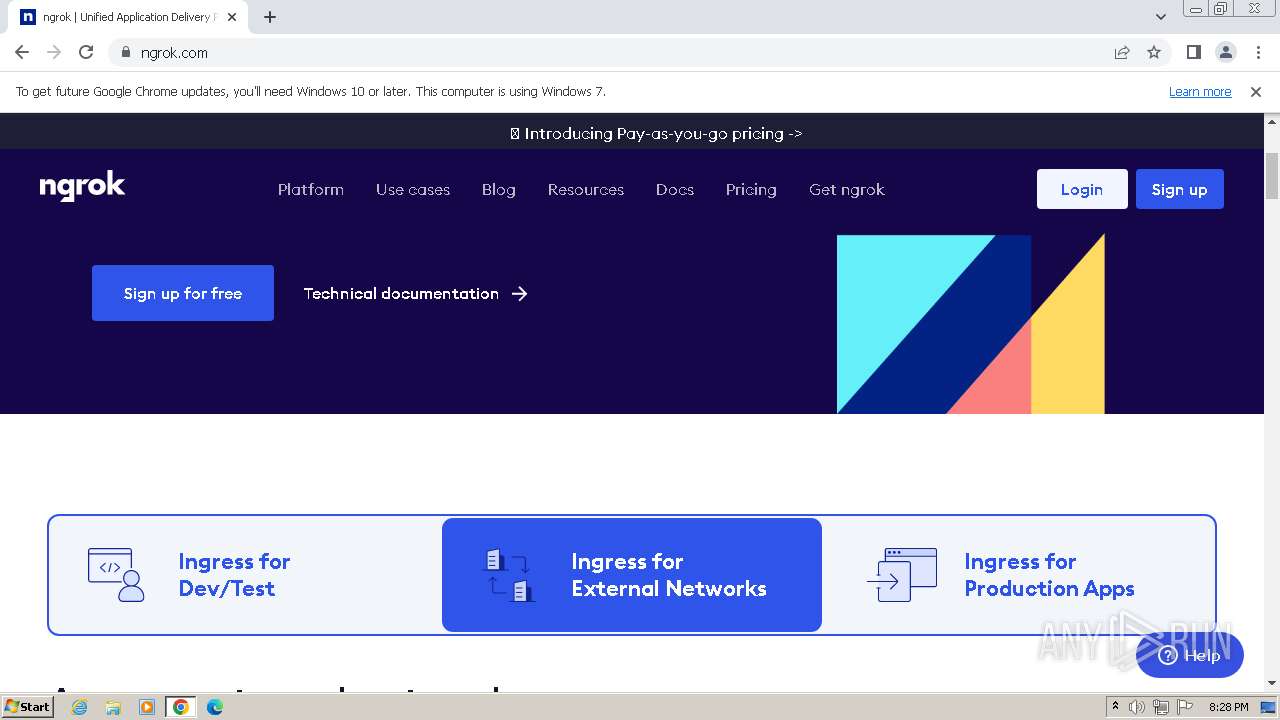This screenshot has height=720, width=1280.
Task: Click the External Networks servers icon
Action: [x=508, y=575]
